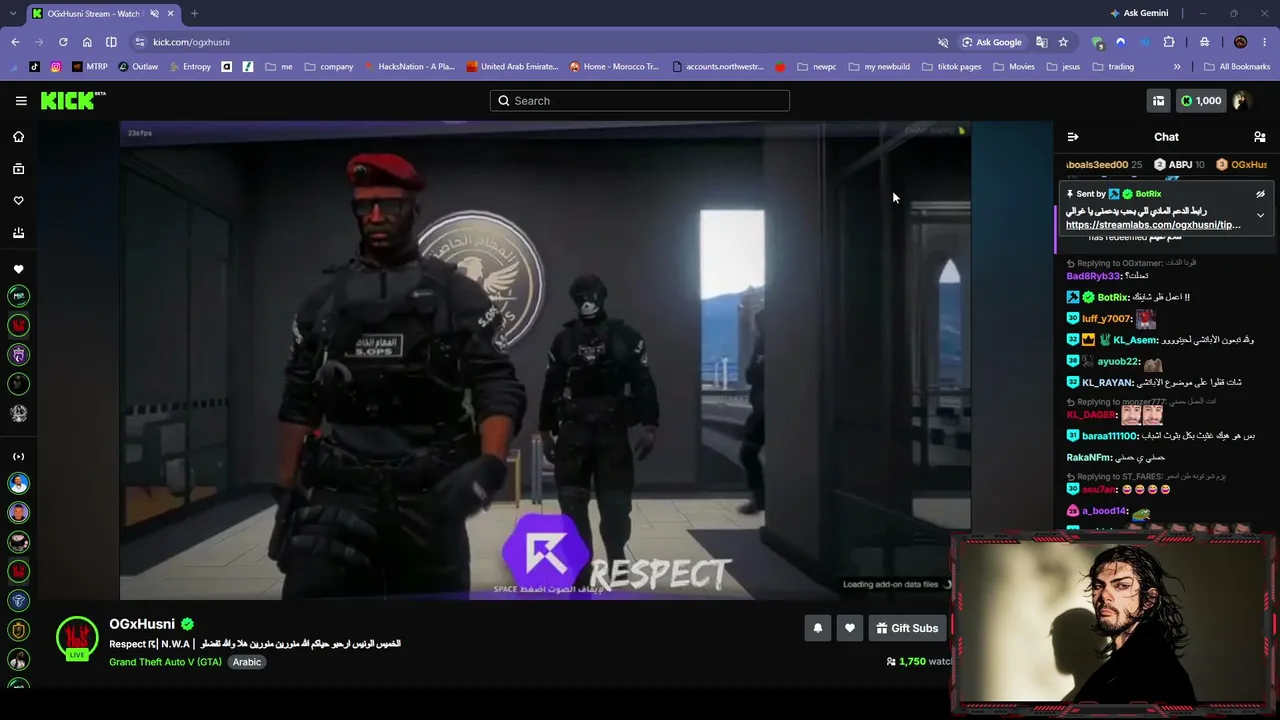This screenshot has height=720, width=1280.
Task: Open Home in the Kick sidebar
Action: point(18,137)
